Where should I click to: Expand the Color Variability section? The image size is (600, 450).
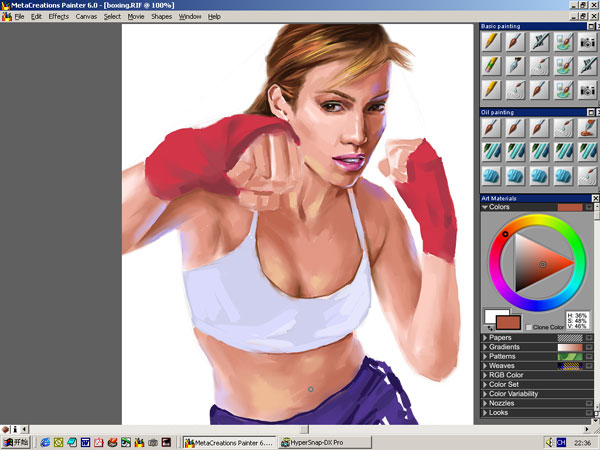[x=485, y=393]
